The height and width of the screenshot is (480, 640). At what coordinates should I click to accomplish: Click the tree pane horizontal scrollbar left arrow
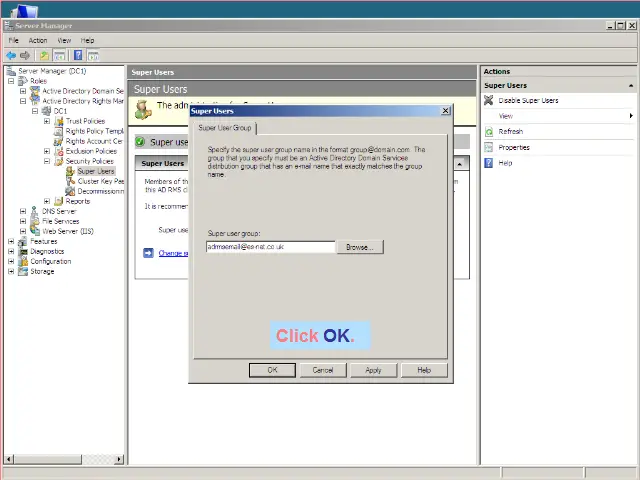click(x=9, y=459)
